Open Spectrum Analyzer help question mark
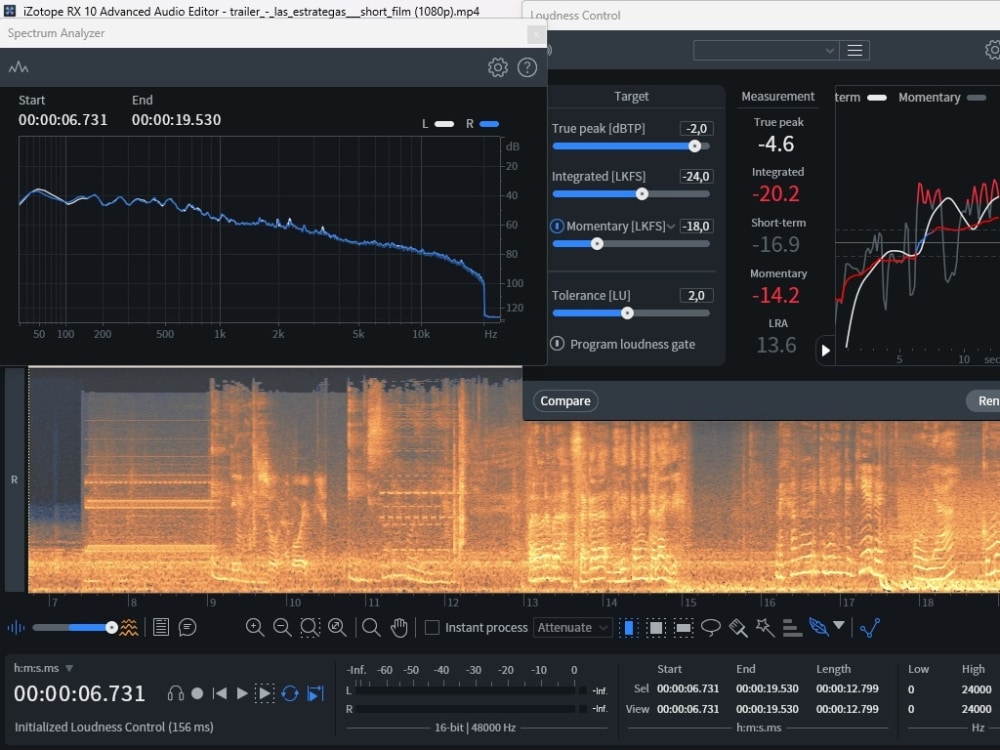The image size is (1000, 750). tap(527, 68)
